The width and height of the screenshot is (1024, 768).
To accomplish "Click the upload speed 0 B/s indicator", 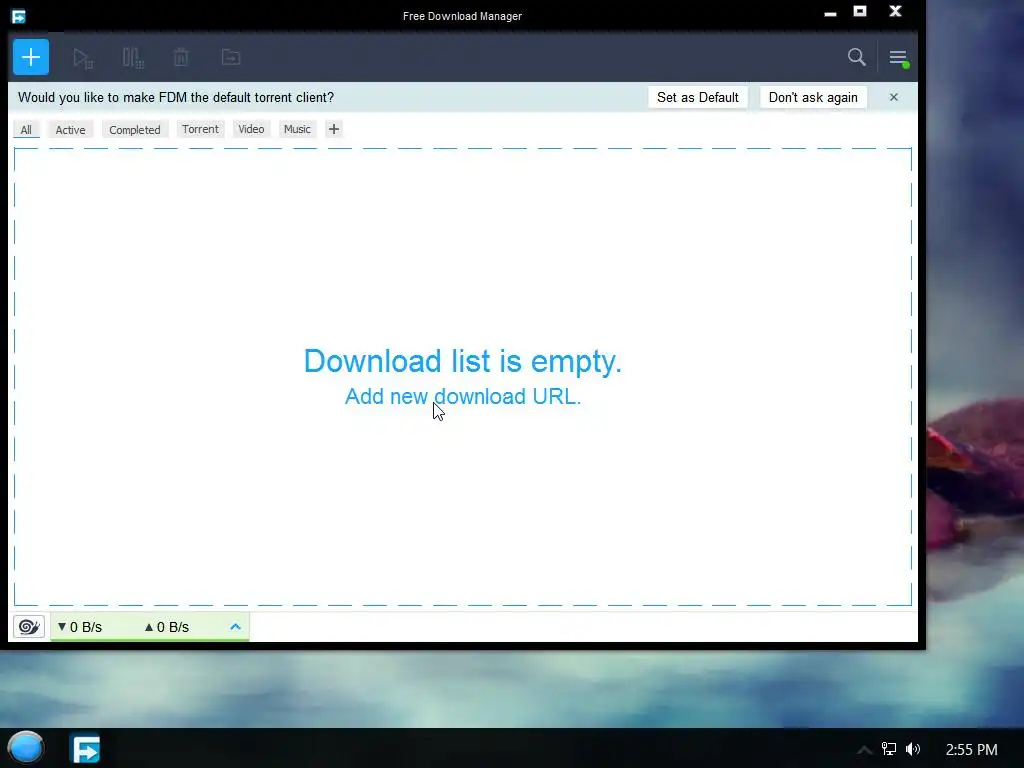I will coord(167,627).
